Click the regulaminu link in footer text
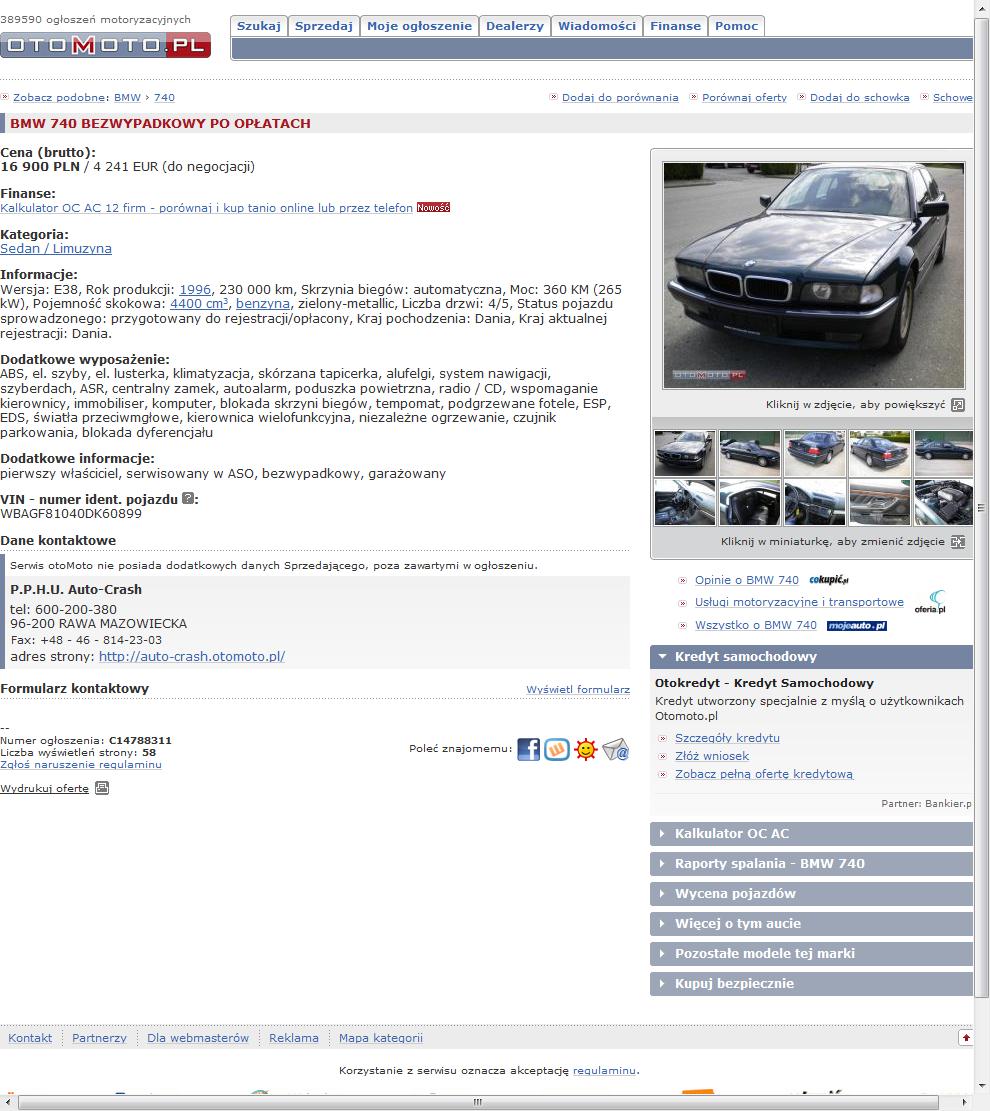Viewport: 990px width, 1111px height. [604, 1071]
